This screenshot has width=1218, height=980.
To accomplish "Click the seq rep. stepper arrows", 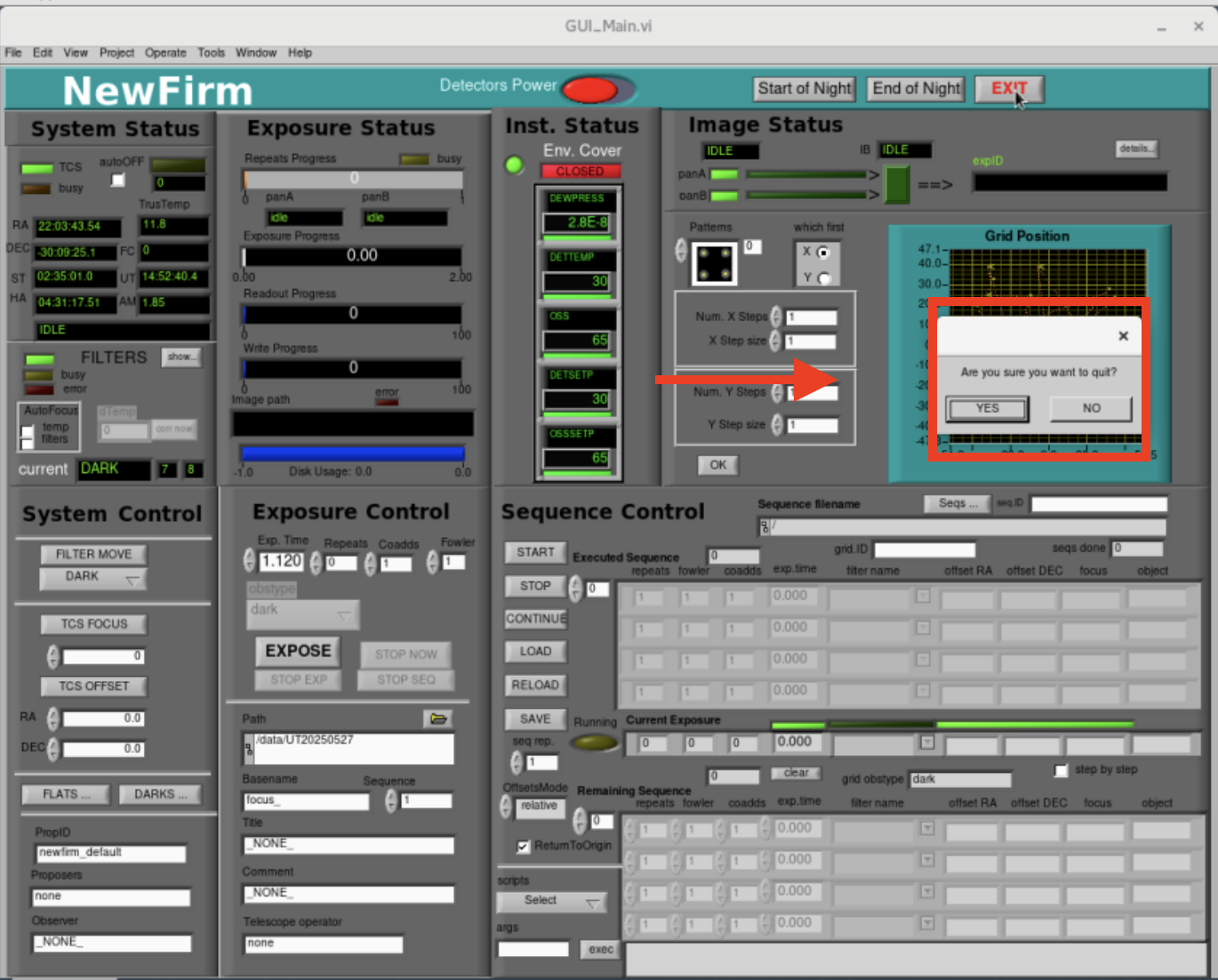I will pos(517,762).
